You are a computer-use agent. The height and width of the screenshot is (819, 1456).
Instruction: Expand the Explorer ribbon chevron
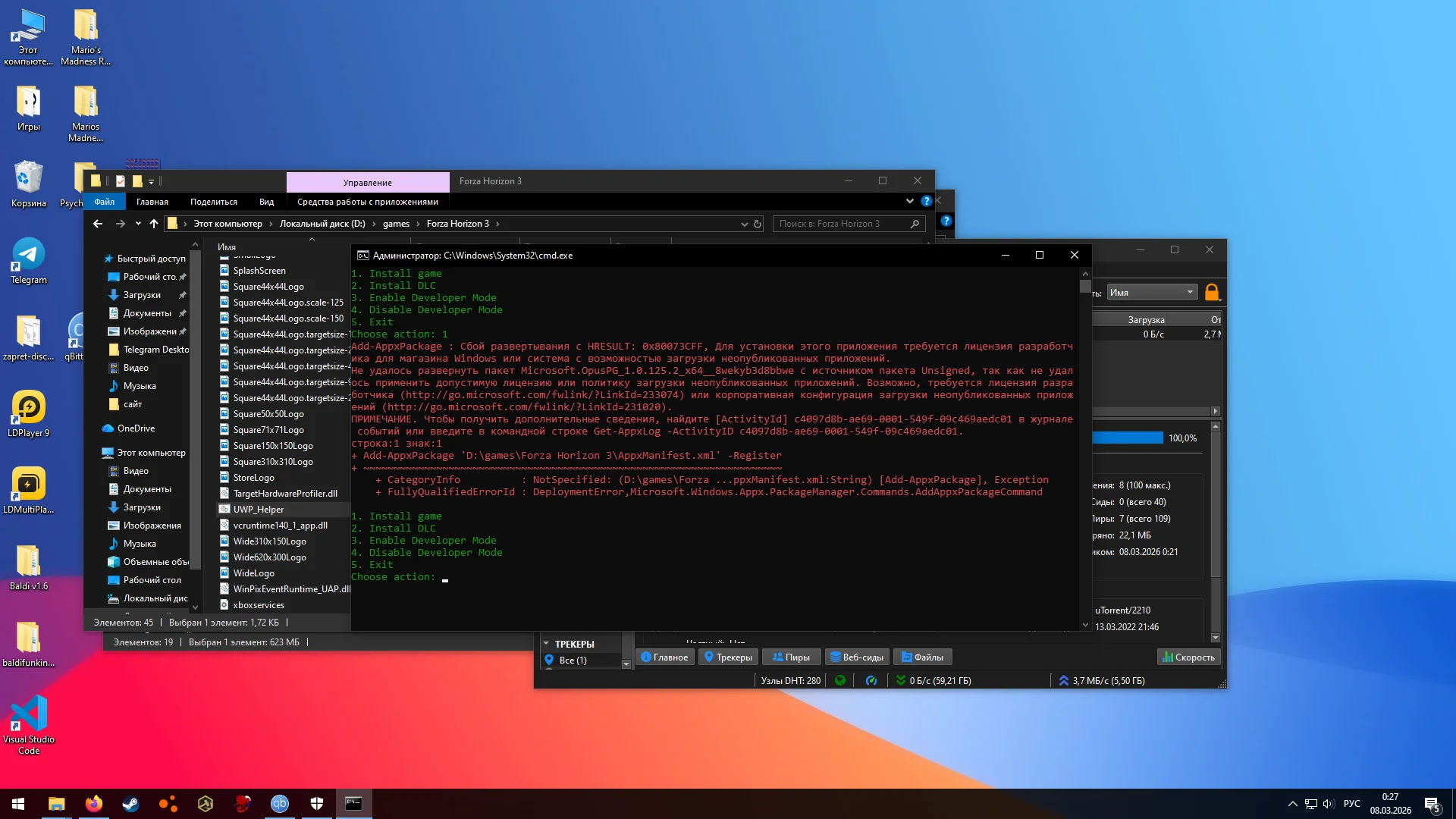point(909,201)
